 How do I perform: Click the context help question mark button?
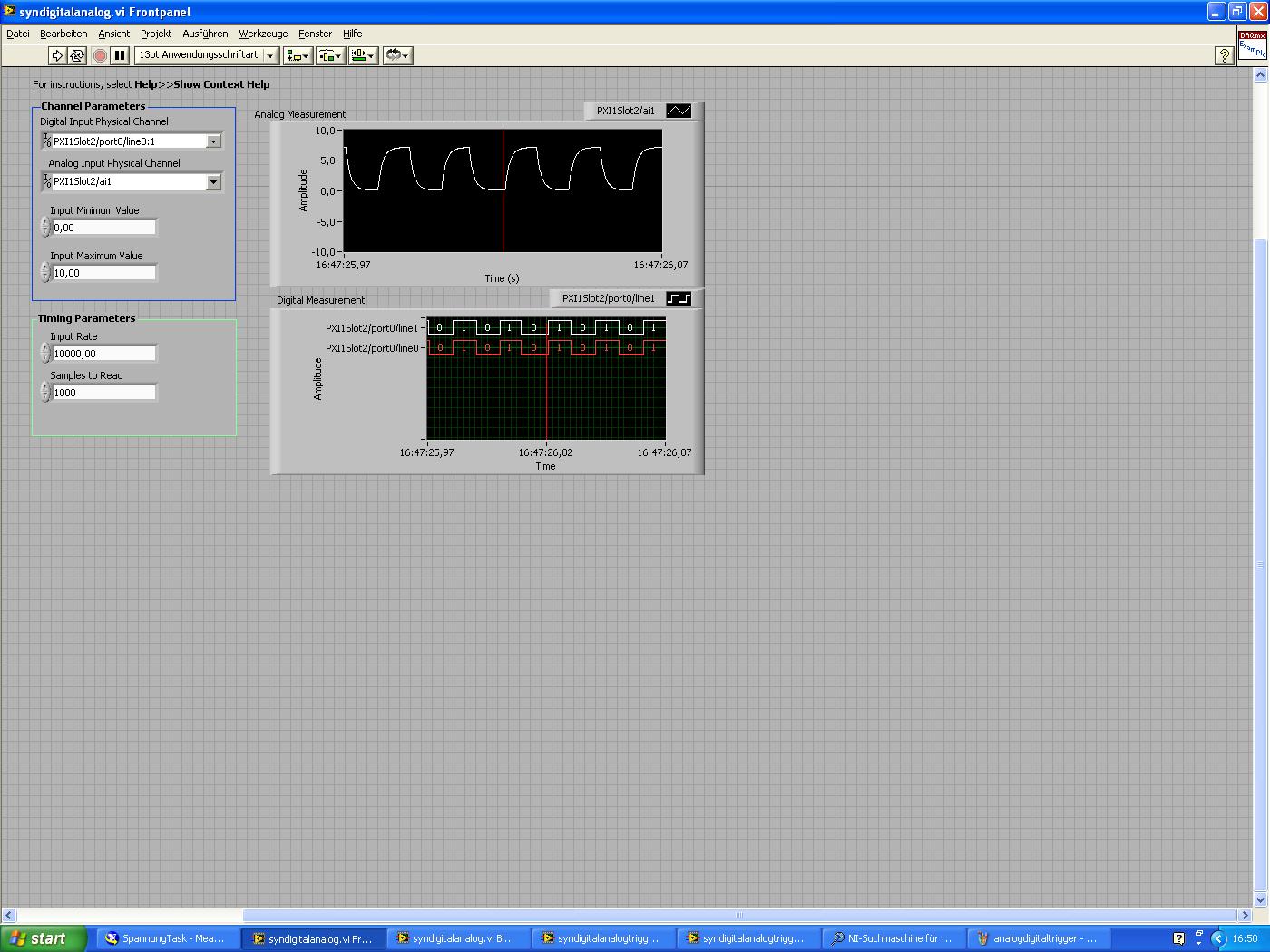click(1224, 55)
